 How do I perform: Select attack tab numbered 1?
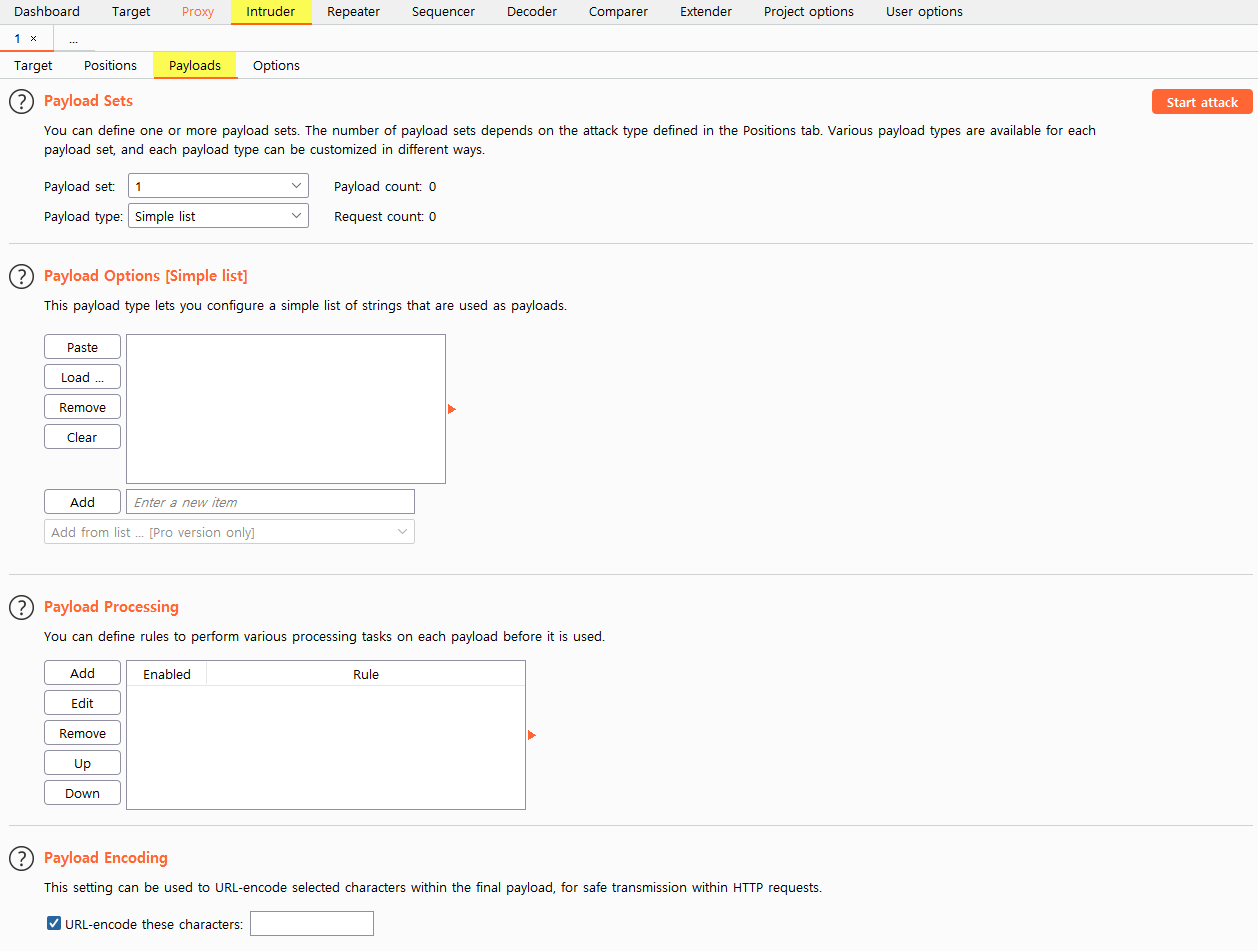click(17, 38)
